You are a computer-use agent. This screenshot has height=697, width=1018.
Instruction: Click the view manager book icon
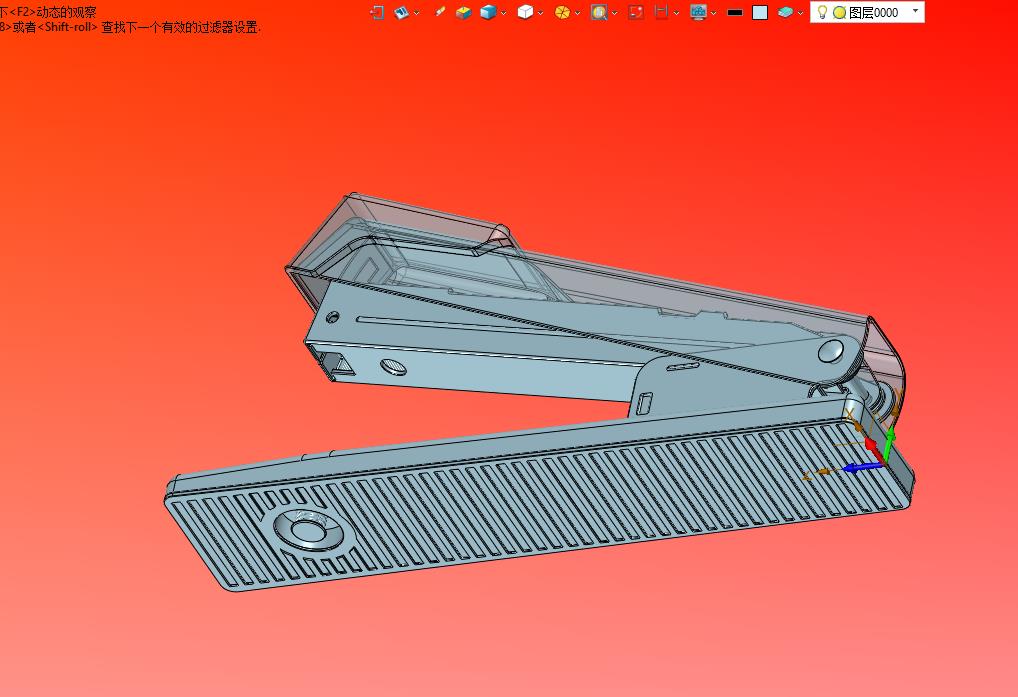[x=401, y=12]
